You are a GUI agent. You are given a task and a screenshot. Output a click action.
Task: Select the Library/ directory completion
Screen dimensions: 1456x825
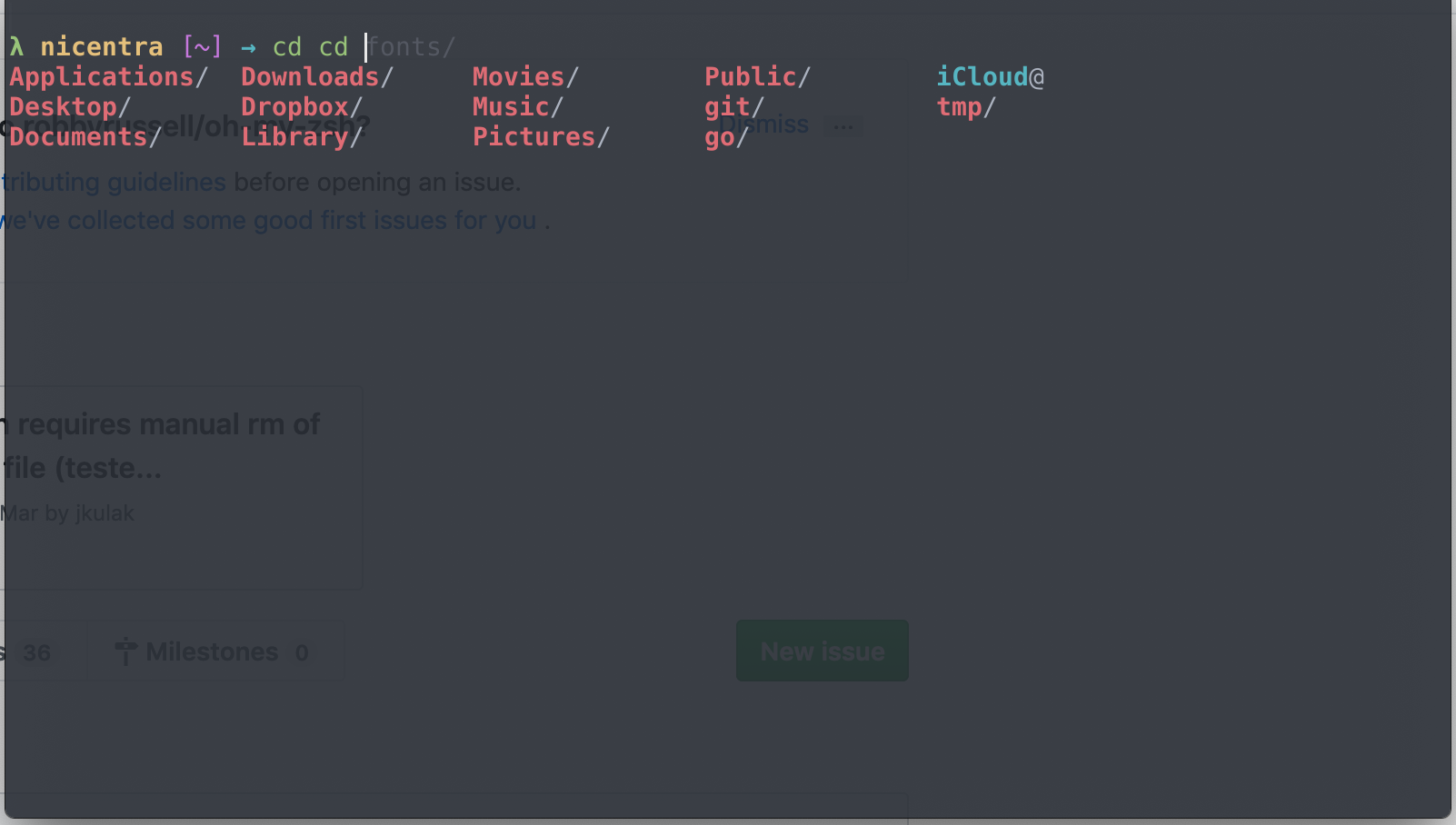point(295,136)
